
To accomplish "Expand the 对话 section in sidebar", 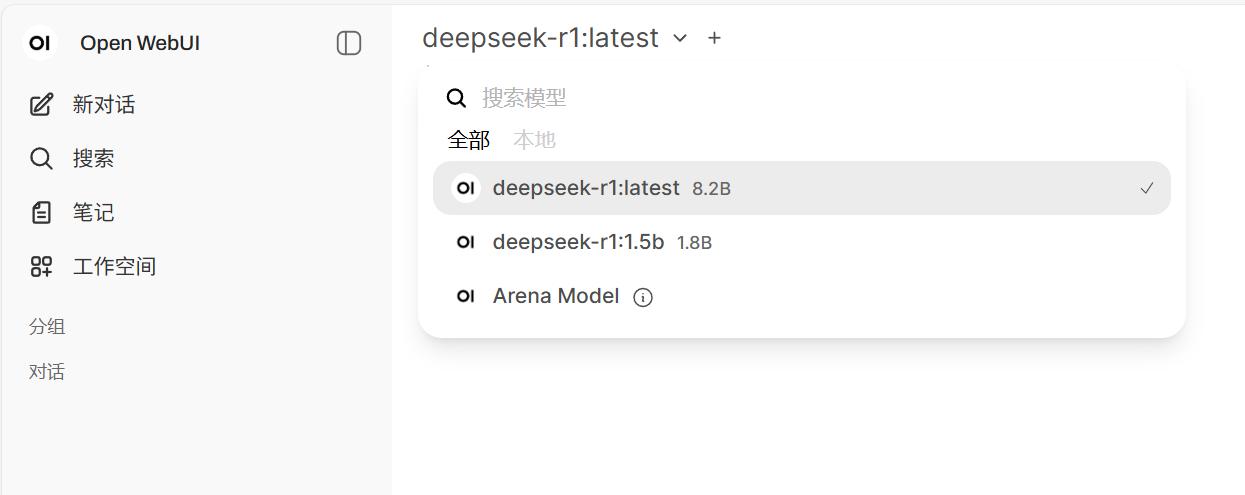I will point(47,372).
